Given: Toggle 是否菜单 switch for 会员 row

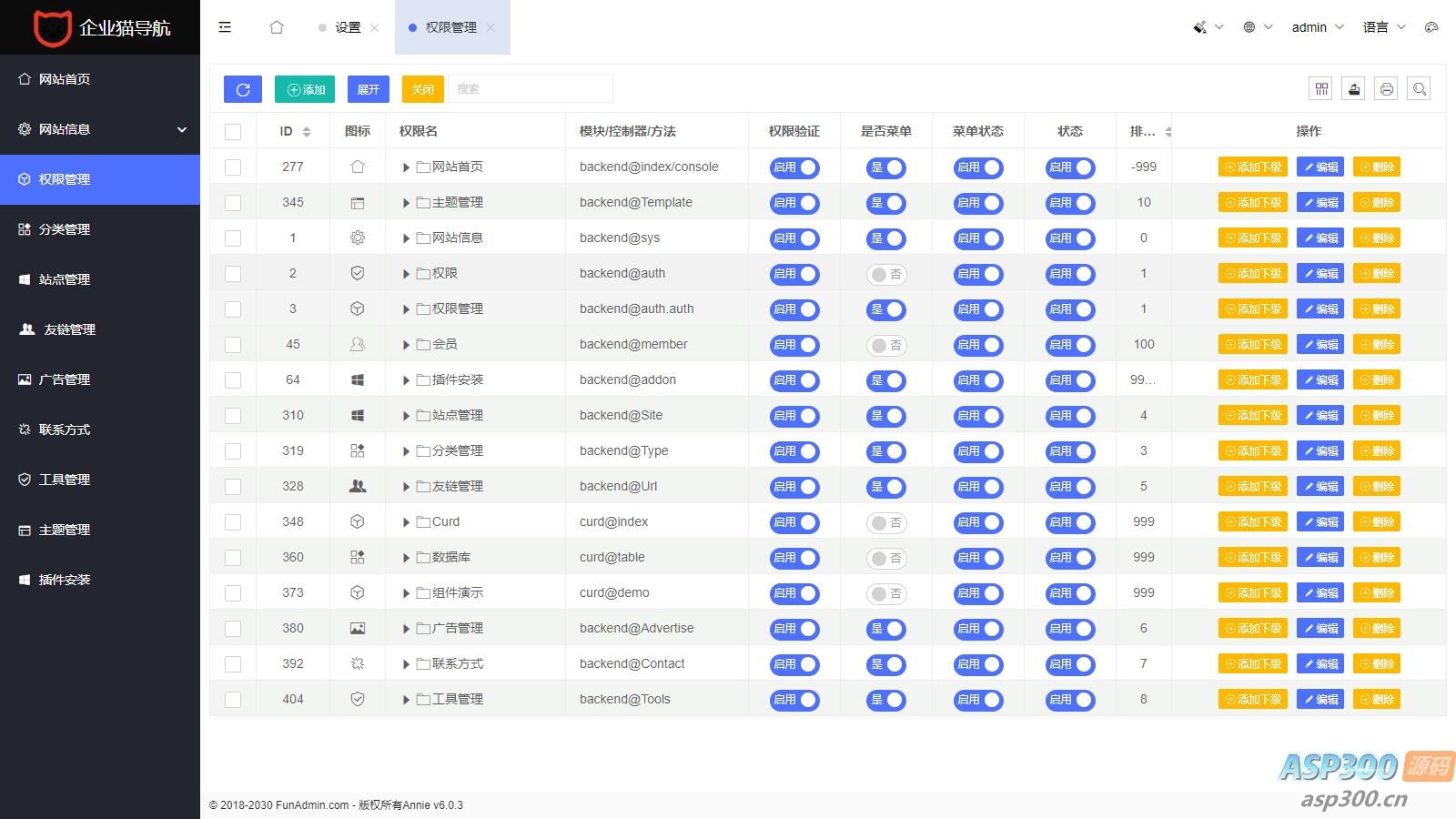Looking at the screenshot, I should click(885, 345).
